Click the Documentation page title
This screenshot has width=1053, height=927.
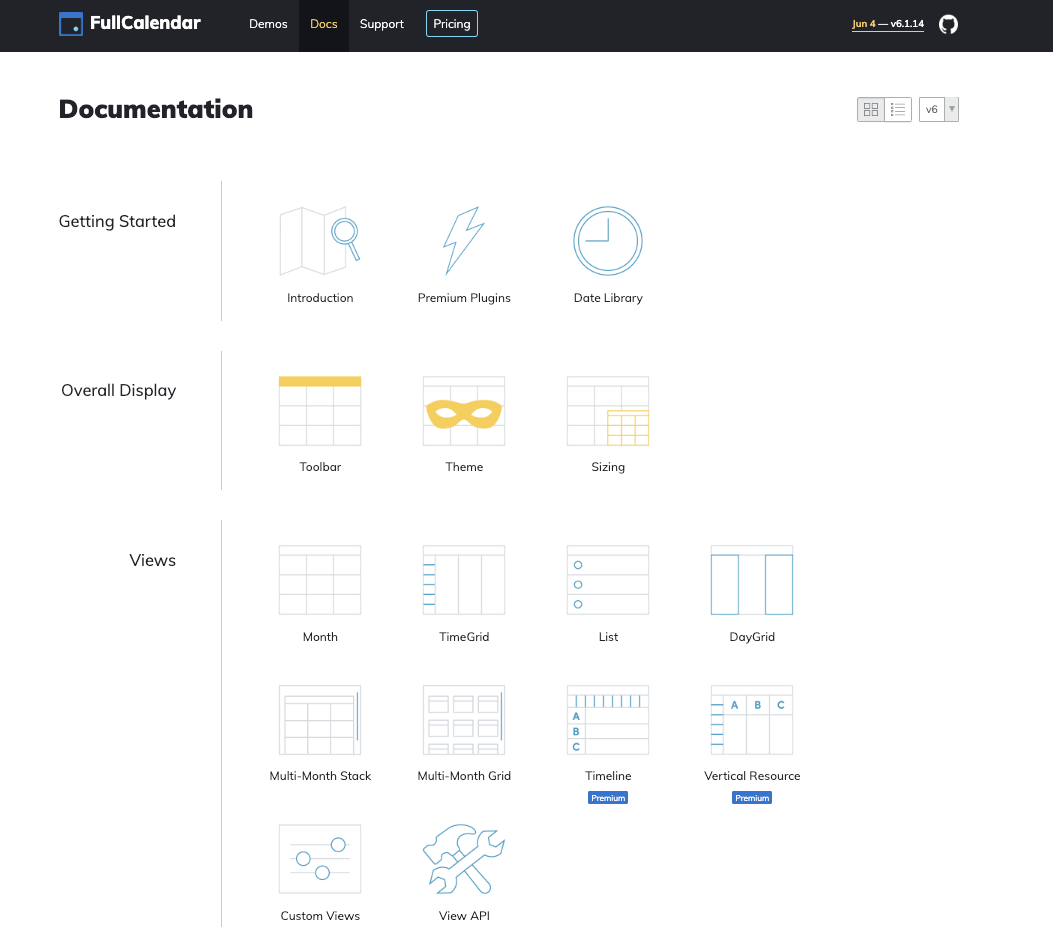tap(156, 109)
